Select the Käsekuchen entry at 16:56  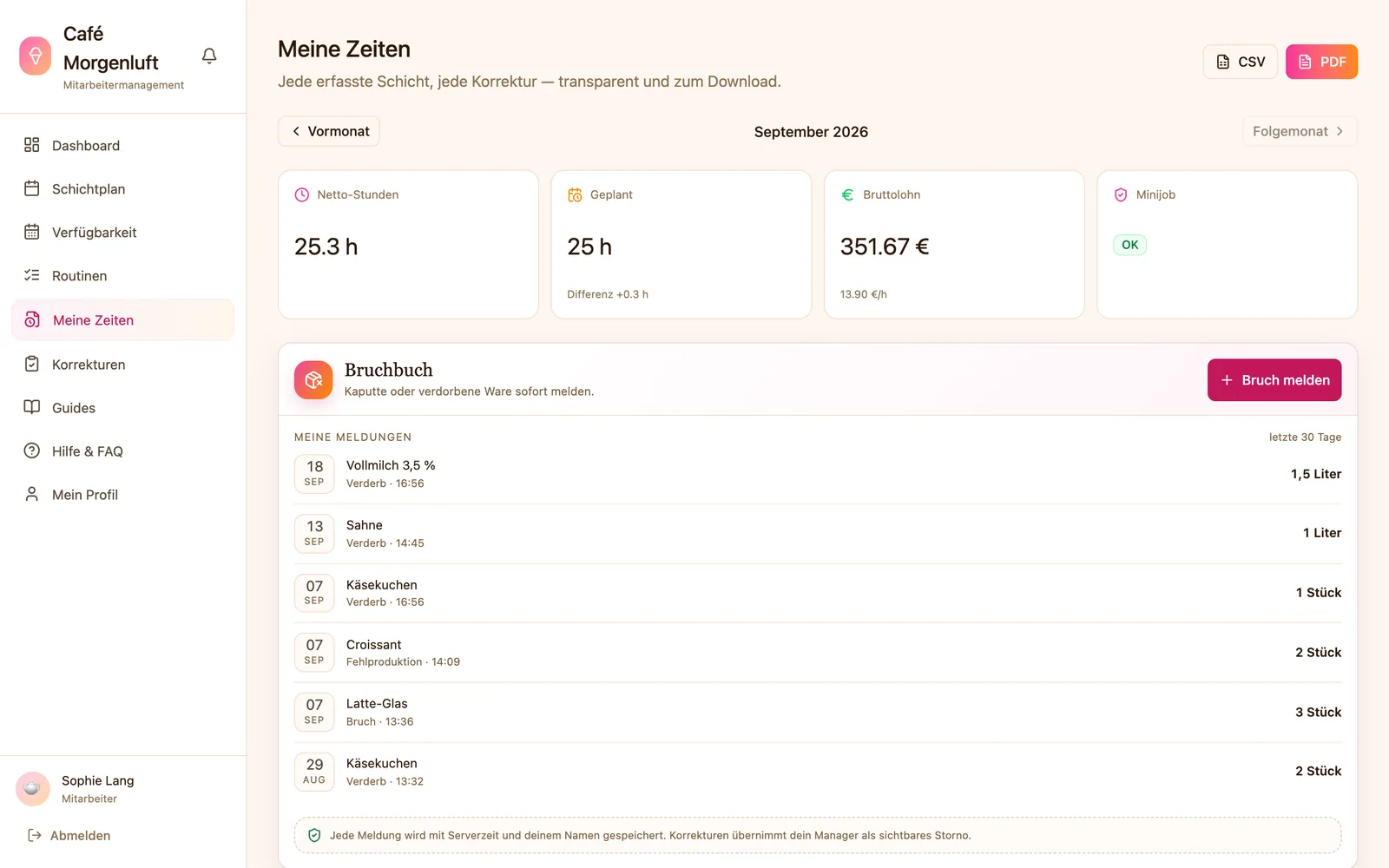[818, 593]
